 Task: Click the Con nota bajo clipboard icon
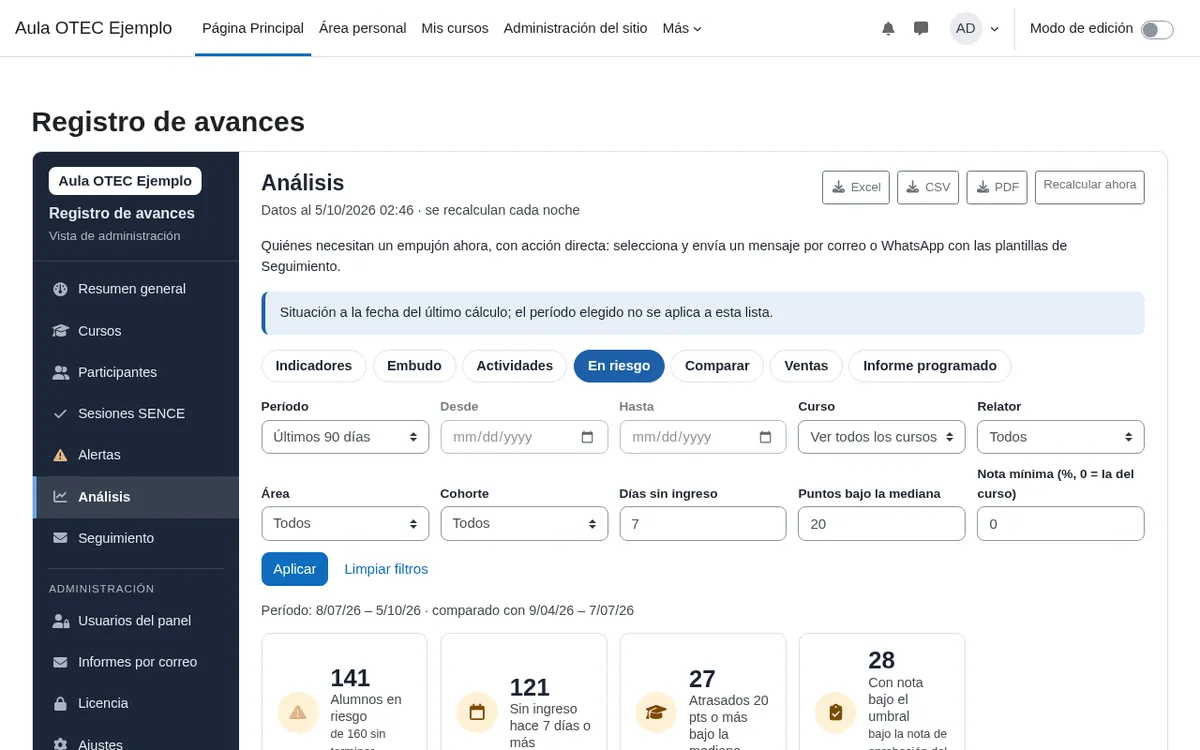click(835, 712)
